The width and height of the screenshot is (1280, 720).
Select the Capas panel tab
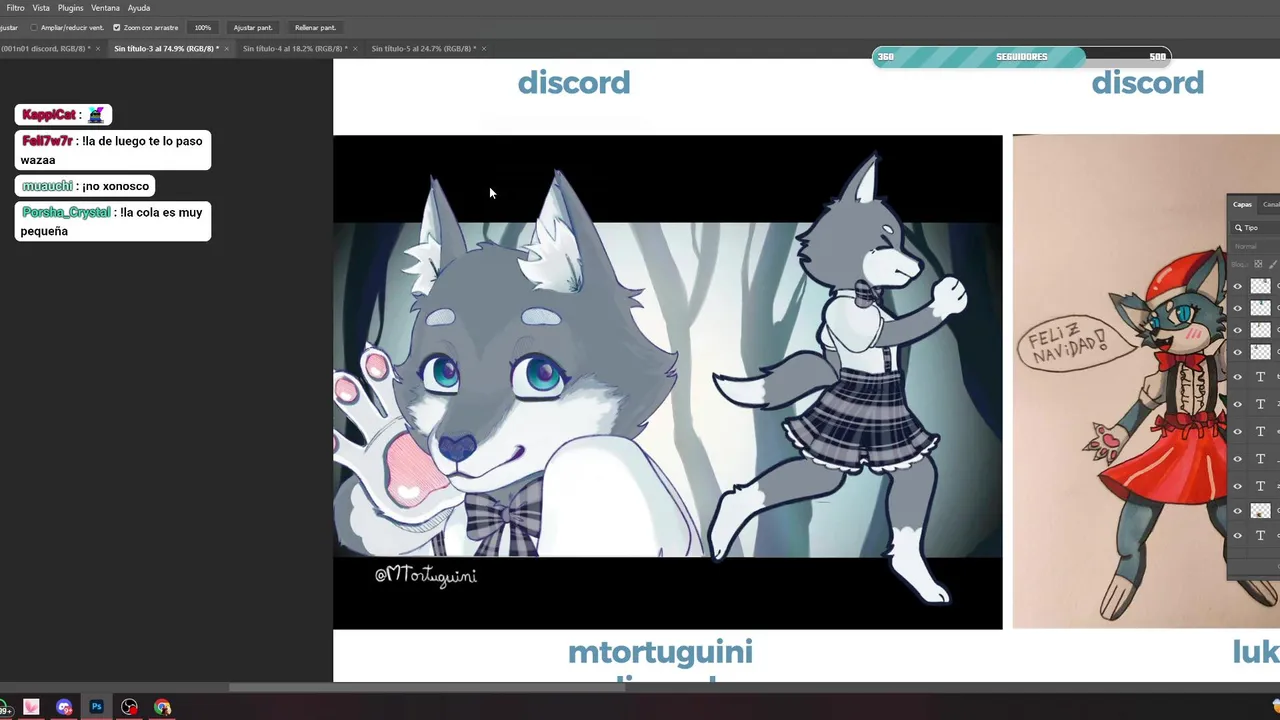coord(1242,204)
